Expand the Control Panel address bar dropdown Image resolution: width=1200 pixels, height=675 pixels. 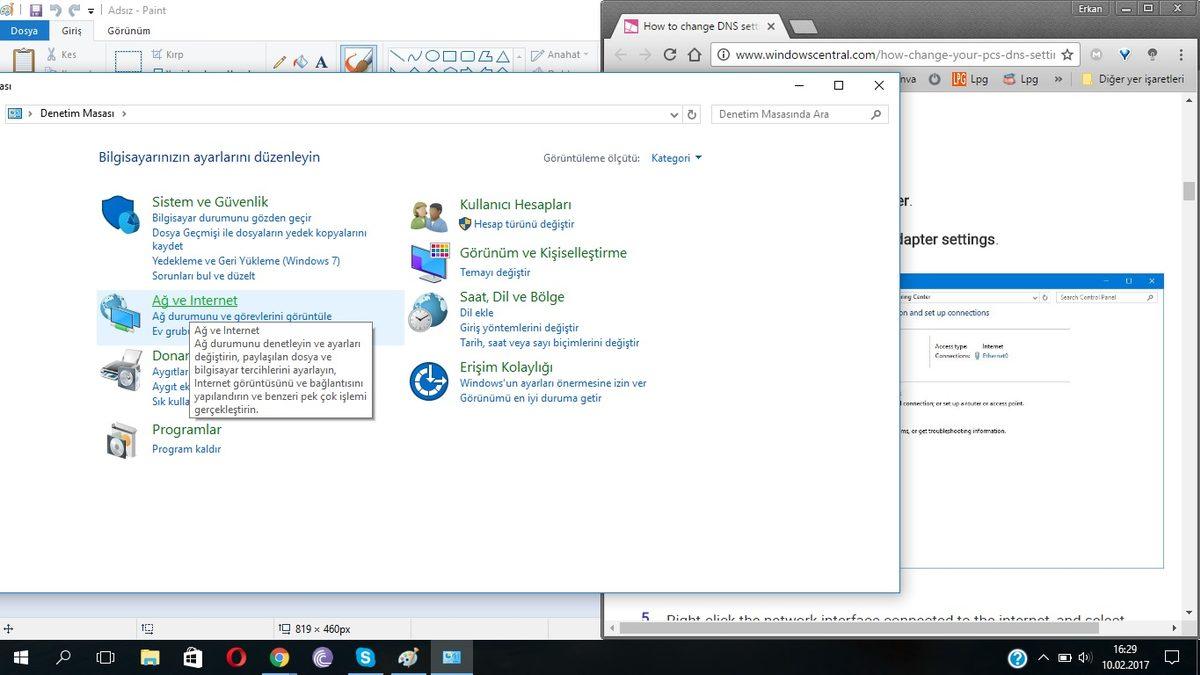[674, 114]
